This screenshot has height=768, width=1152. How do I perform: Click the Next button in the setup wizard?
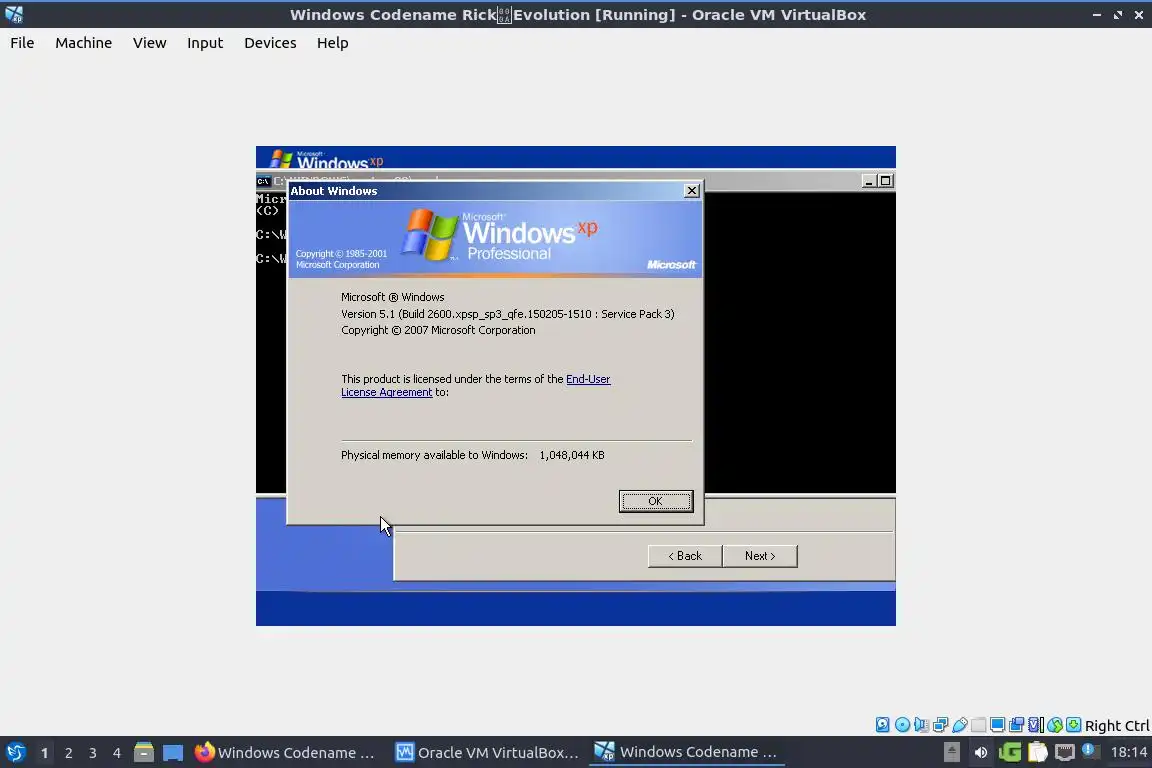pyautogui.click(x=760, y=556)
